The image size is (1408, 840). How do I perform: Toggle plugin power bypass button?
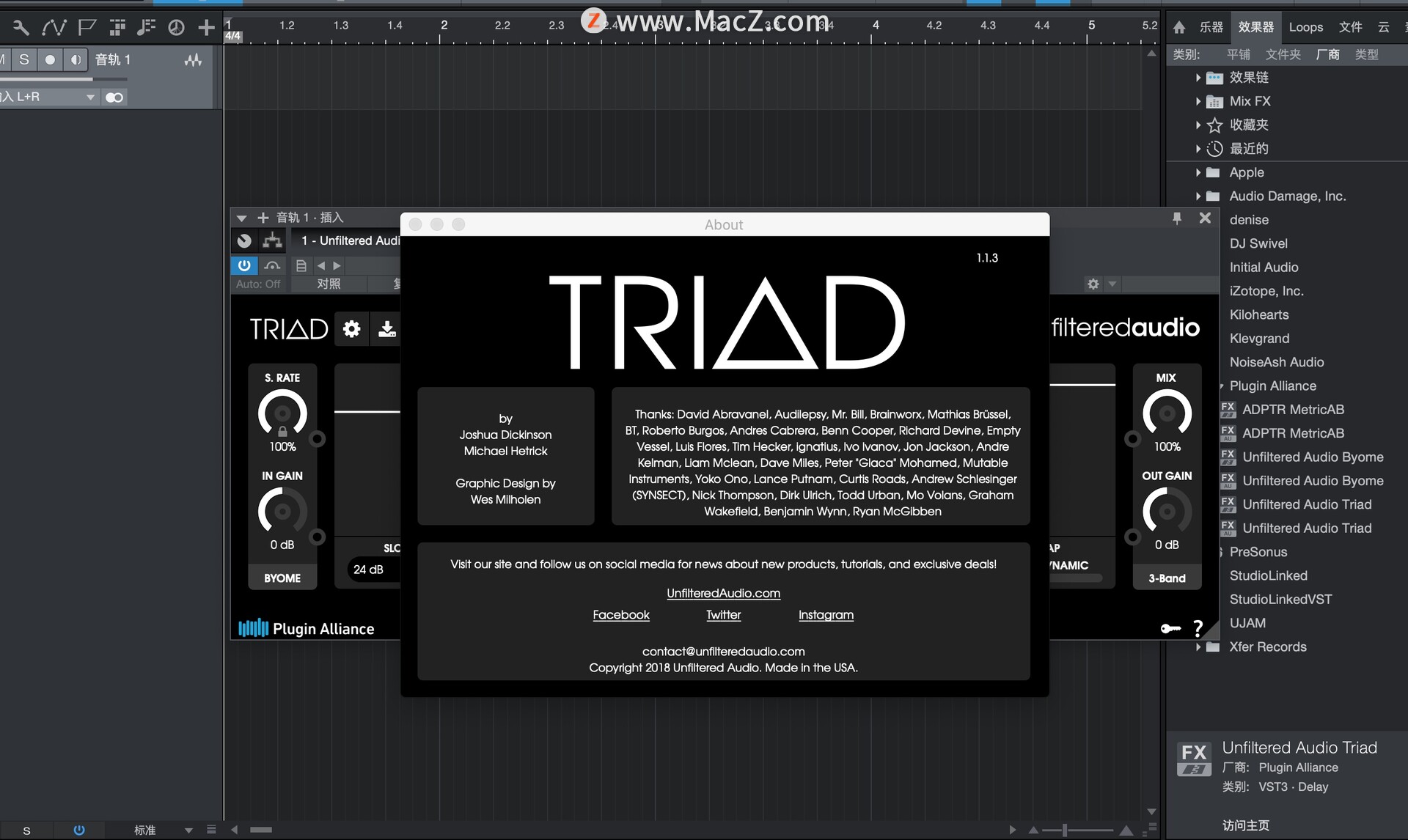[244, 265]
